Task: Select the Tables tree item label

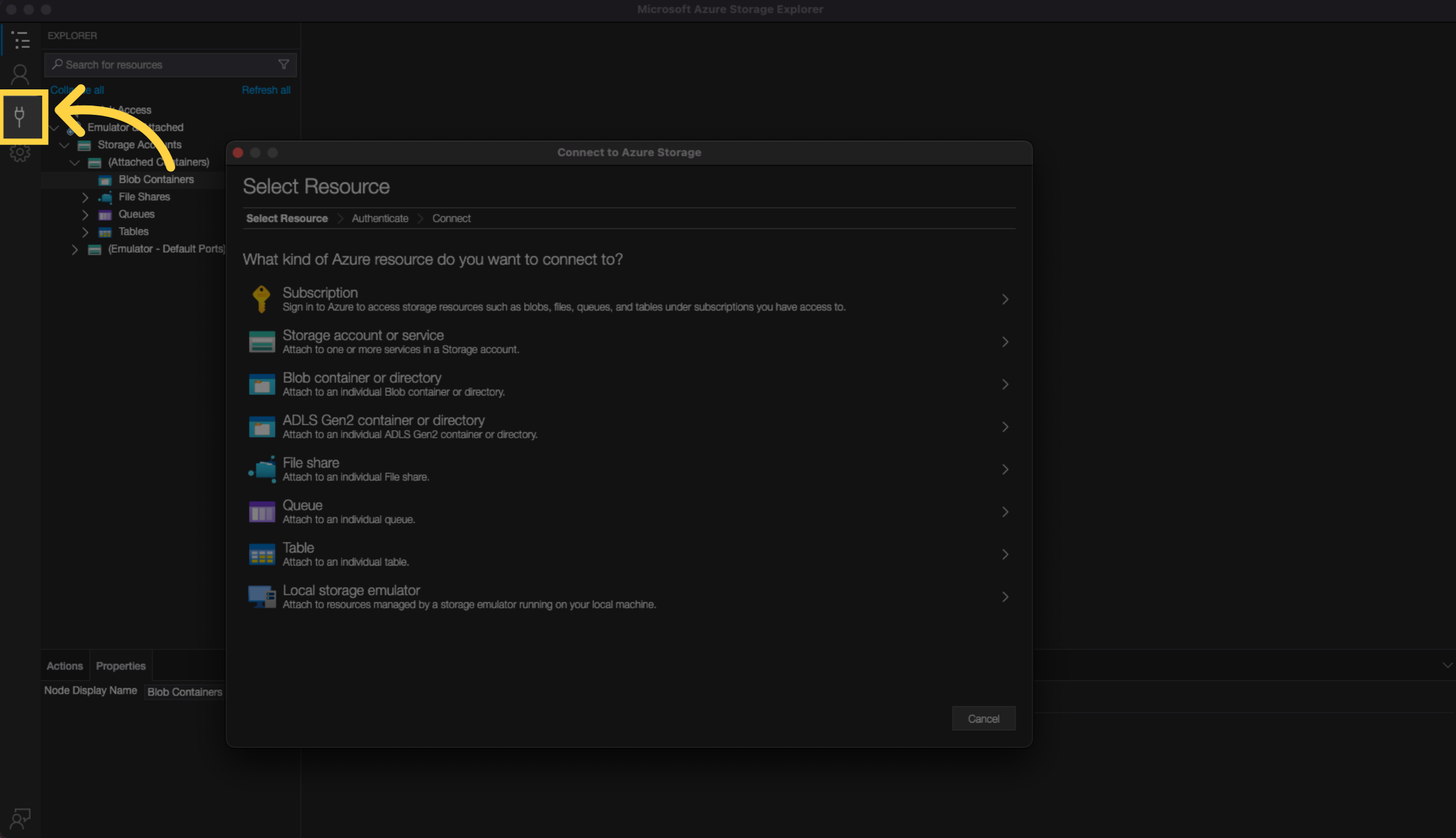Action: [133, 232]
